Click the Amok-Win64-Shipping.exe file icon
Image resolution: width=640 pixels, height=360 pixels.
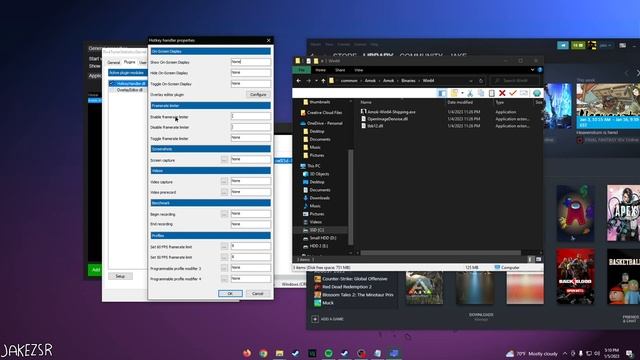pyautogui.click(x=363, y=111)
